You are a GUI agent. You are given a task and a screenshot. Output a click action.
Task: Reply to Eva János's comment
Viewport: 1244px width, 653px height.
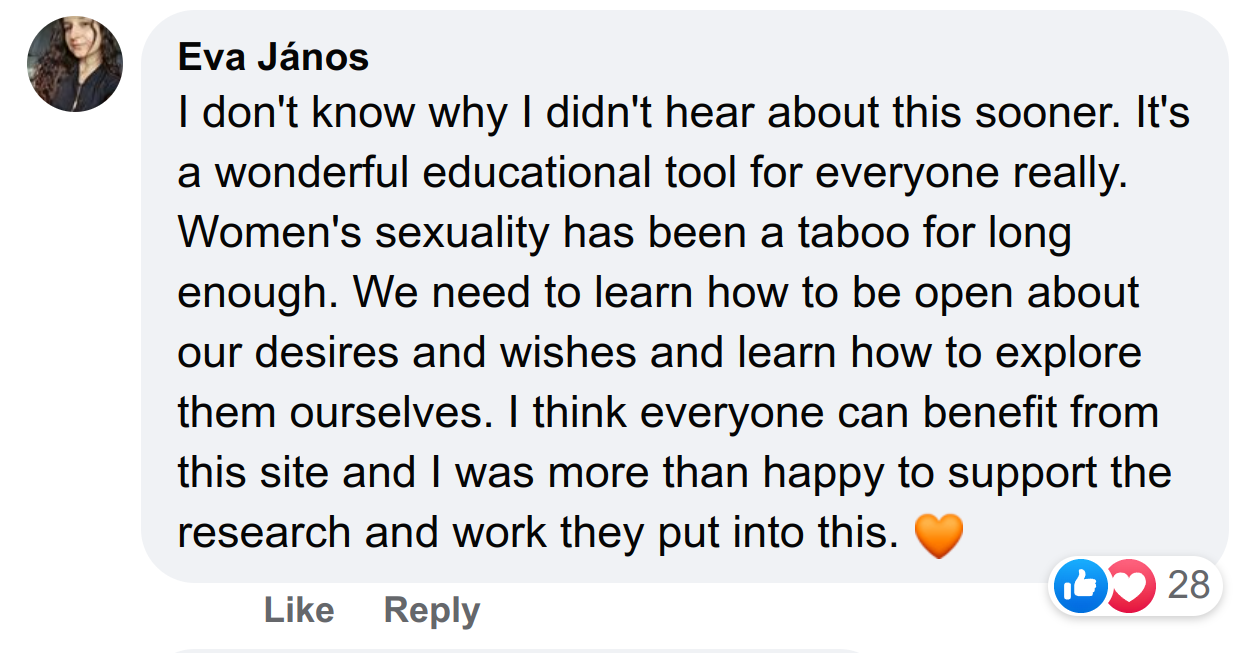coord(432,610)
